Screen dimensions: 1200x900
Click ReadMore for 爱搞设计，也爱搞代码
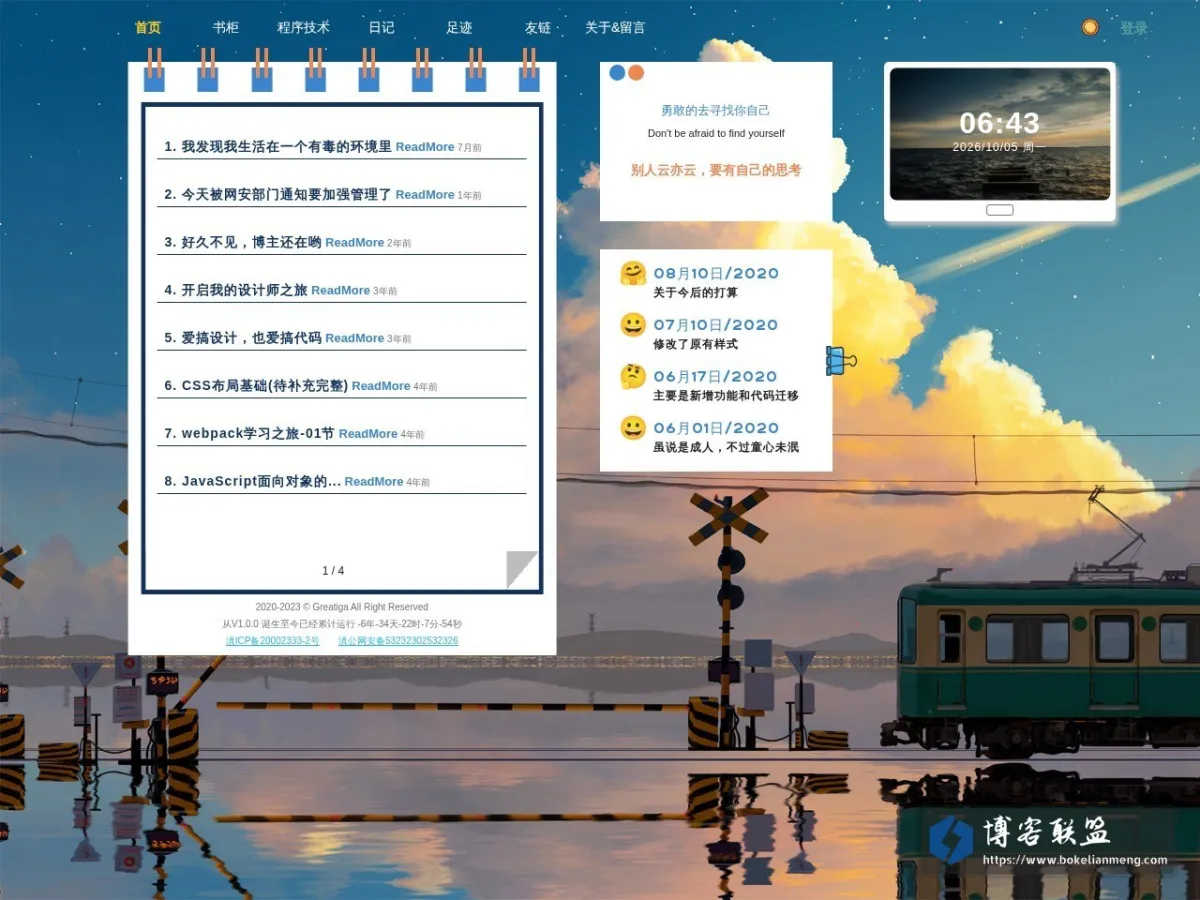tap(355, 339)
